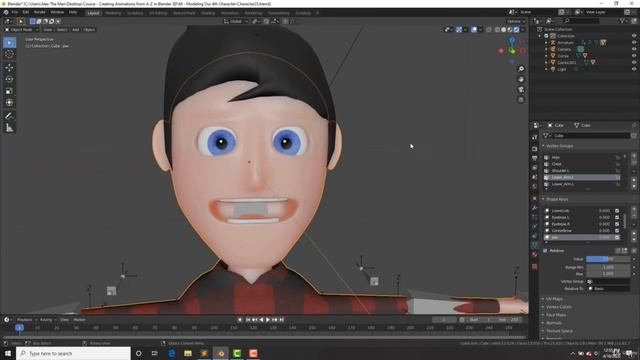The width and height of the screenshot is (640, 360).
Task: Switch to the Sculpting workspace tab
Action: [x=135, y=13]
